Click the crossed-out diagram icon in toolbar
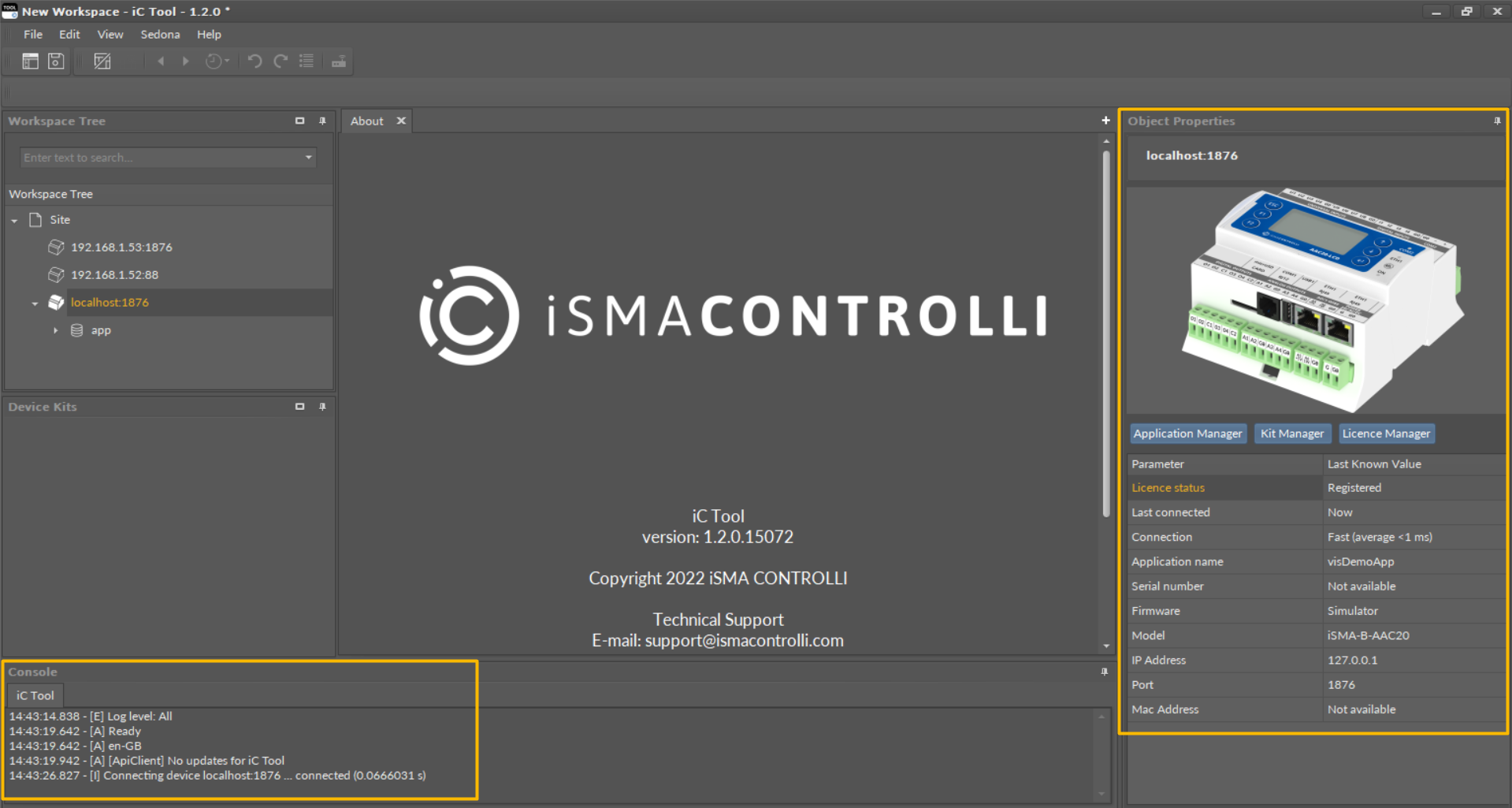 point(102,61)
